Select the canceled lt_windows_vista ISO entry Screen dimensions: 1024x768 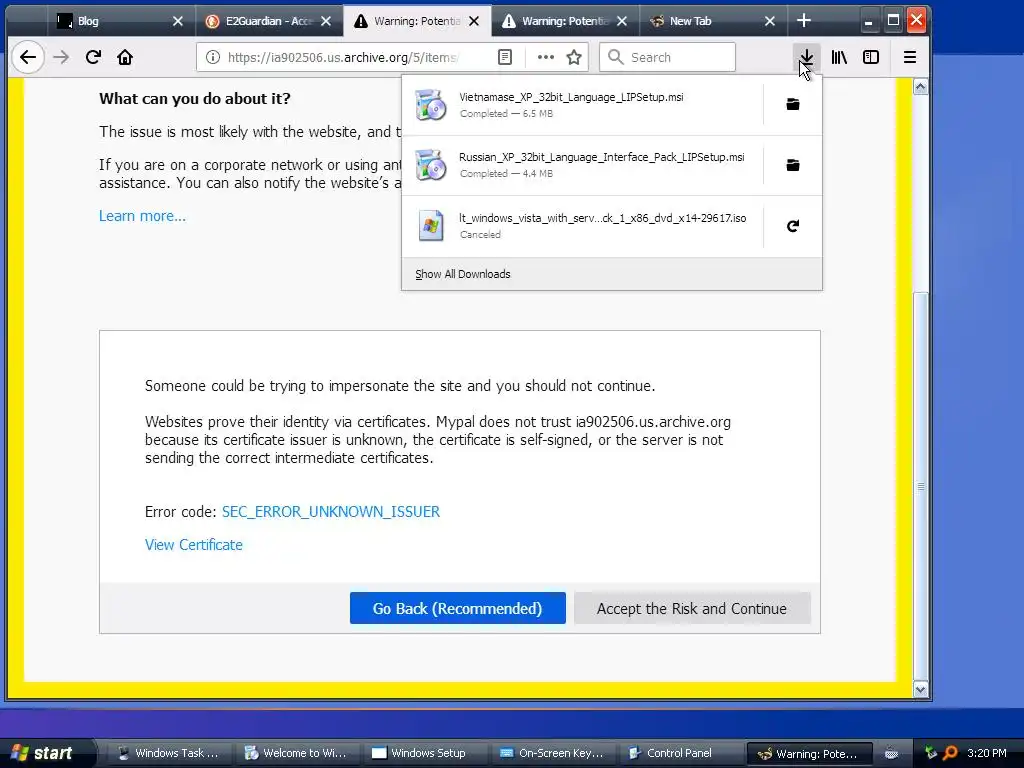[583, 226]
